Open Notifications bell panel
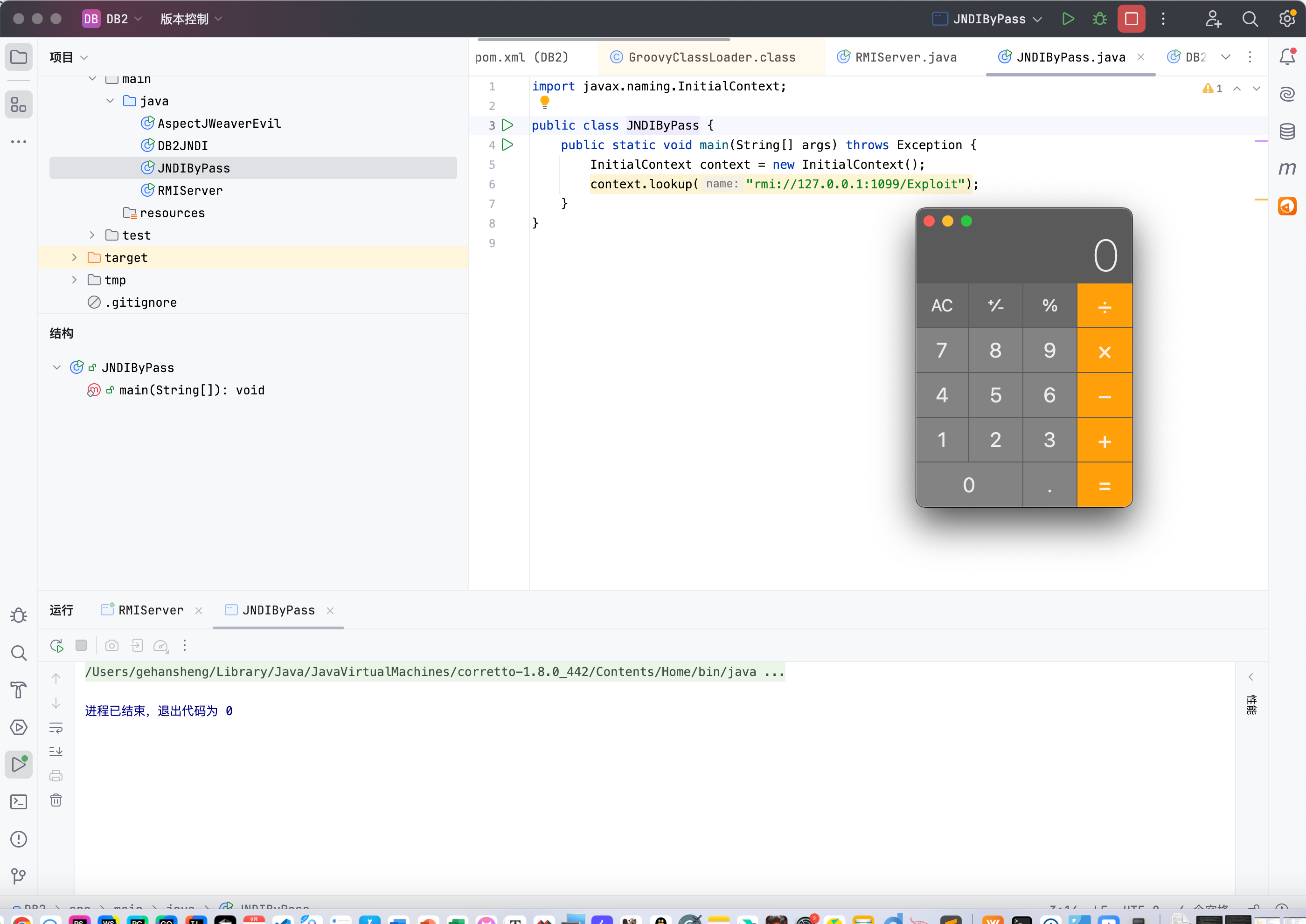This screenshot has width=1306, height=924. (x=1287, y=57)
